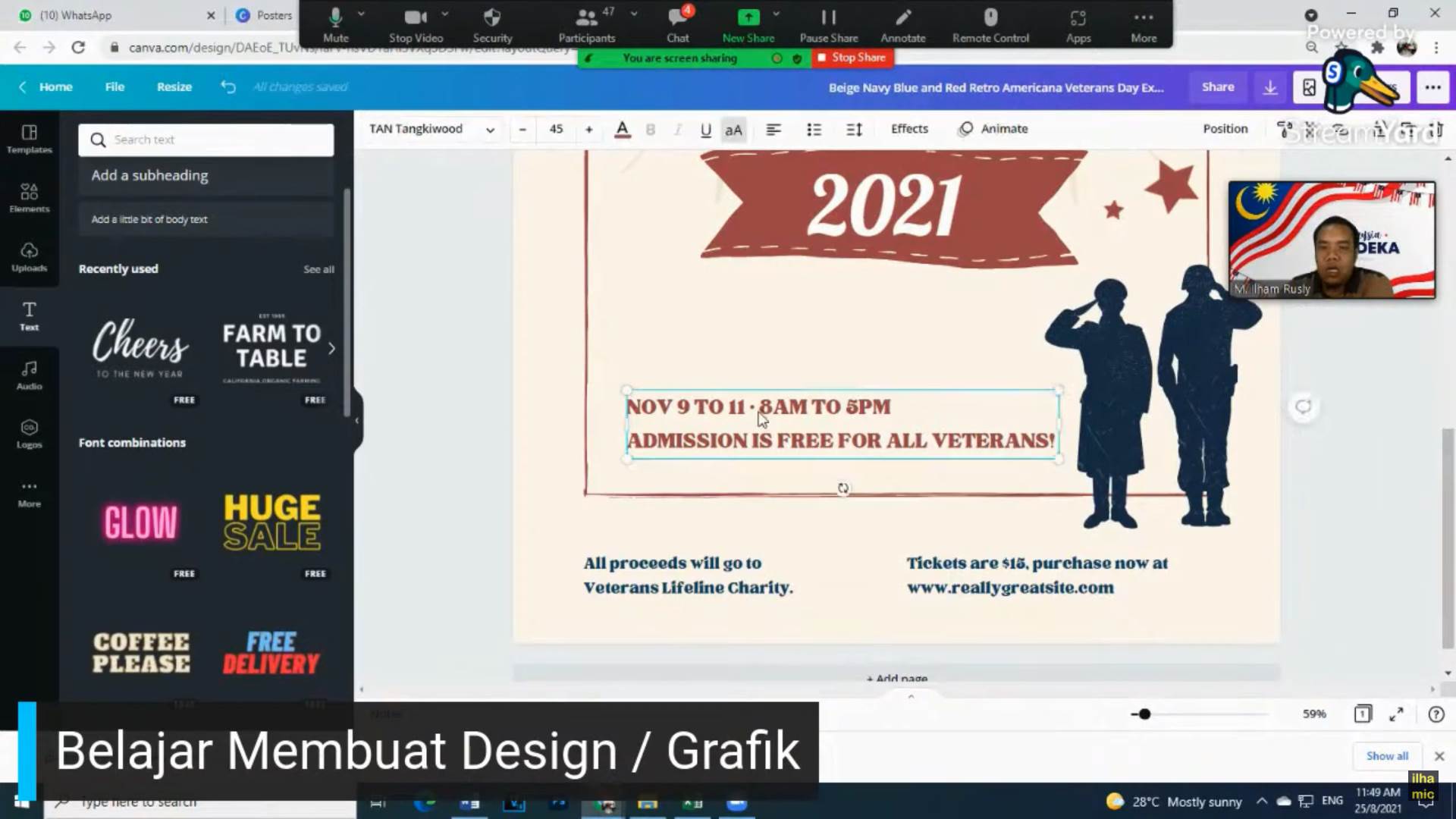Screen dimensions: 1456x819
Task: Adjust the zoom slider handle
Action: pos(1144,714)
